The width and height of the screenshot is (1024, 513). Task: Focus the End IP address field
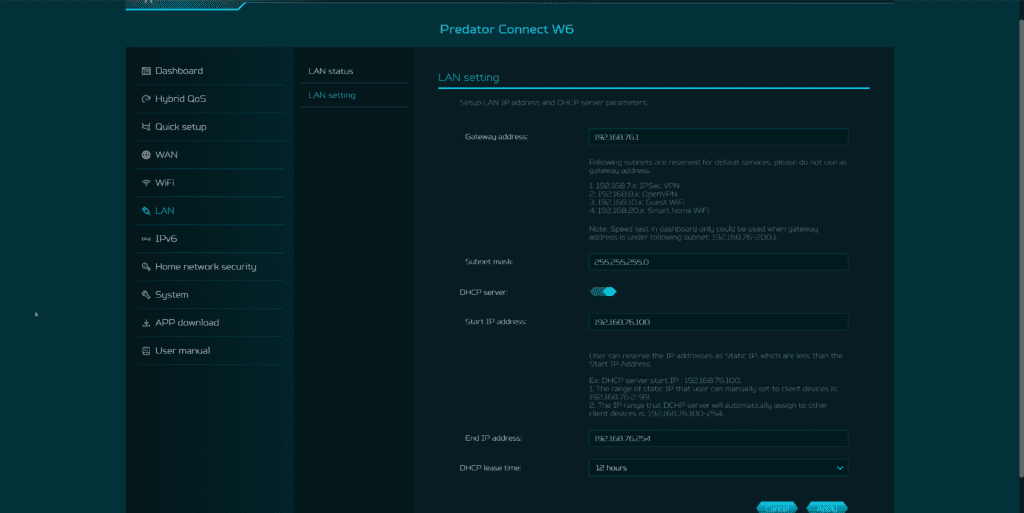coord(718,438)
